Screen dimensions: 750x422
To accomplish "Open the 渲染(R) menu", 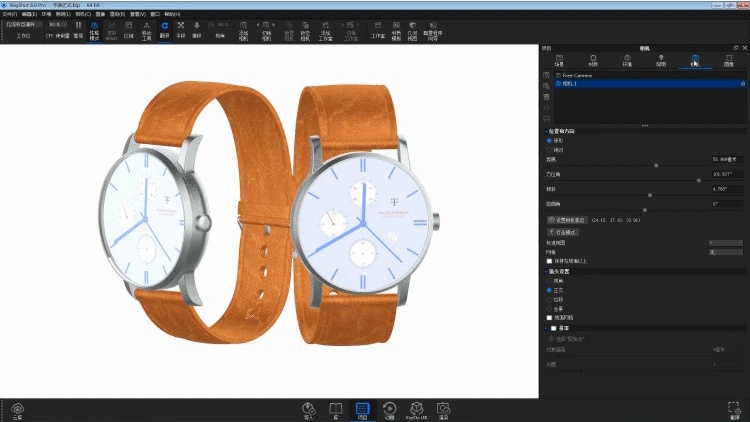I will pyautogui.click(x=118, y=14).
